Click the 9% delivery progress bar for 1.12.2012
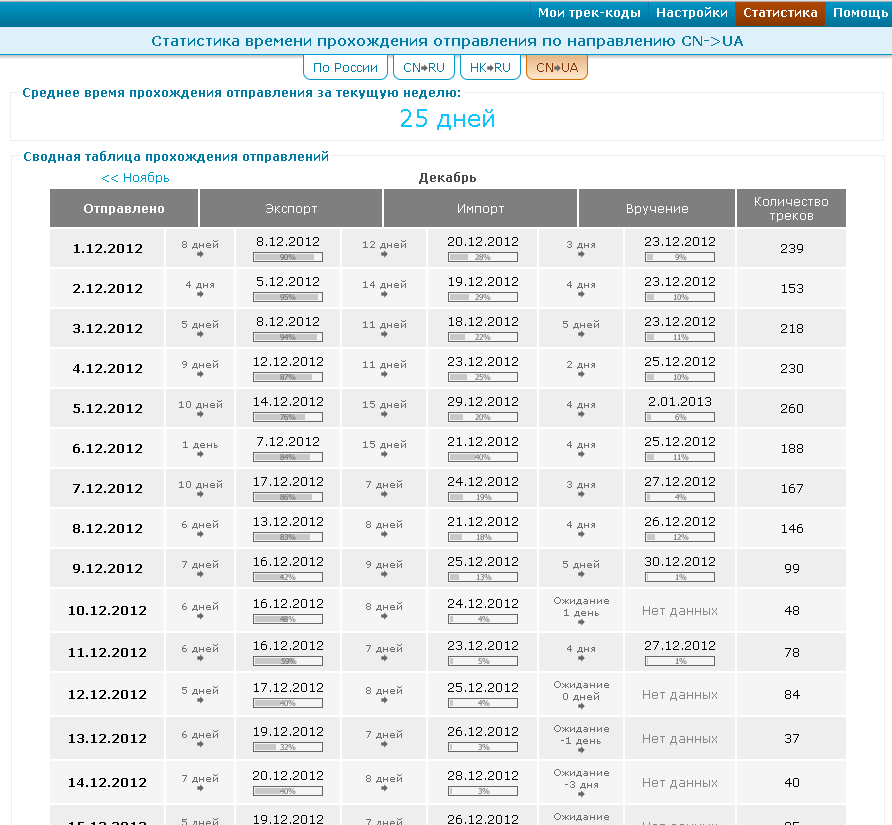The image size is (892, 825). click(x=680, y=257)
